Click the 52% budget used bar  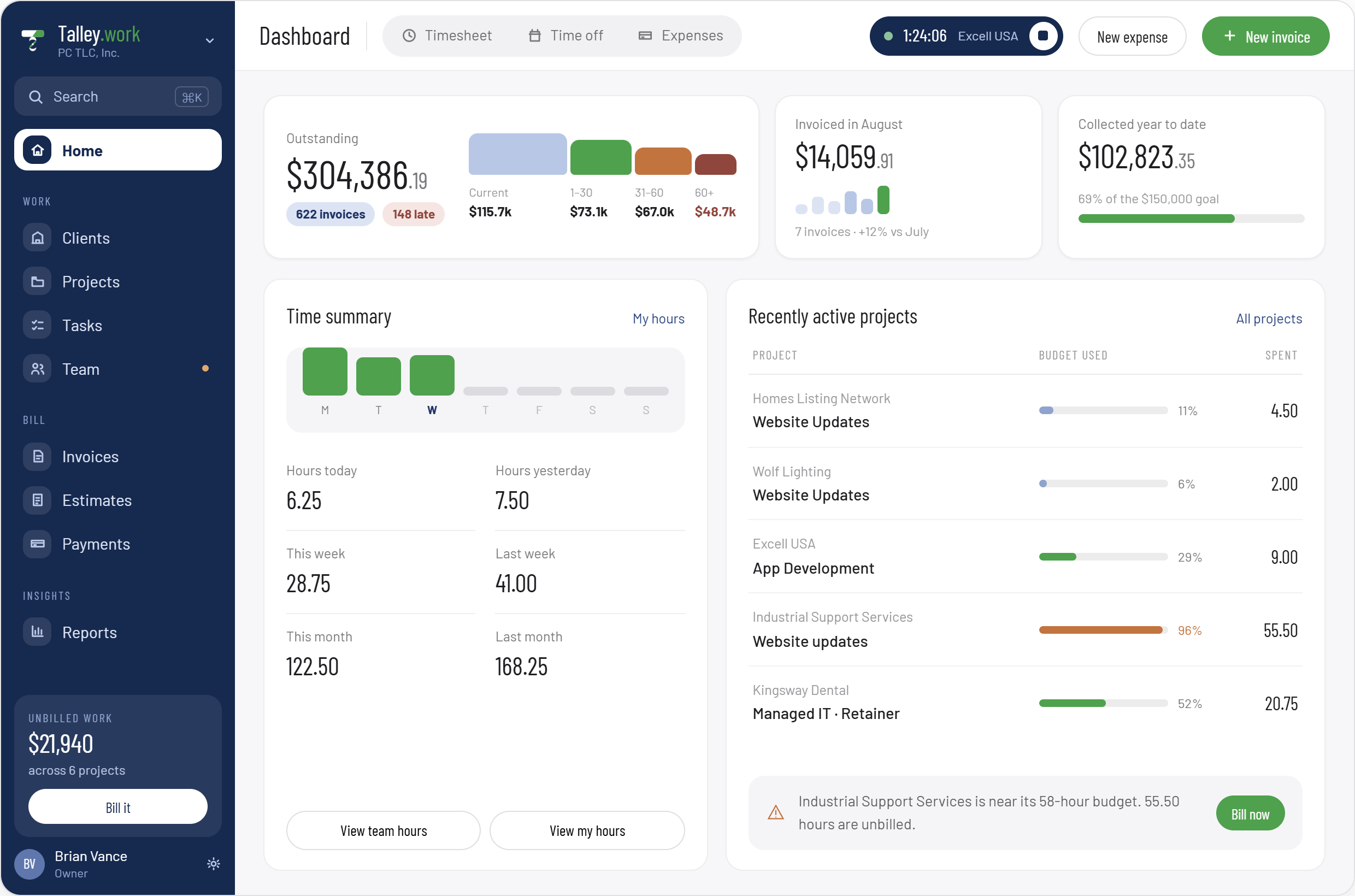pos(1103,703)
